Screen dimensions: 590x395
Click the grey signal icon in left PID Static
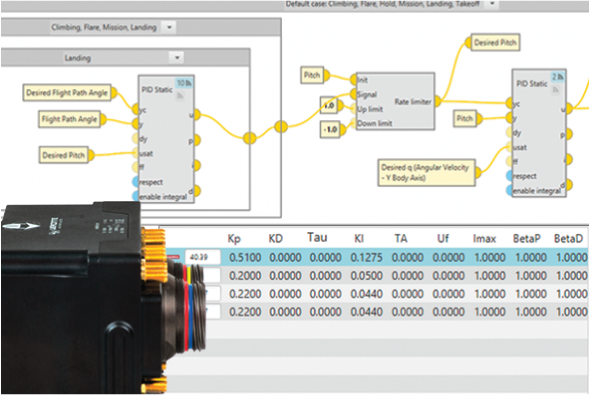click(180, 96)
